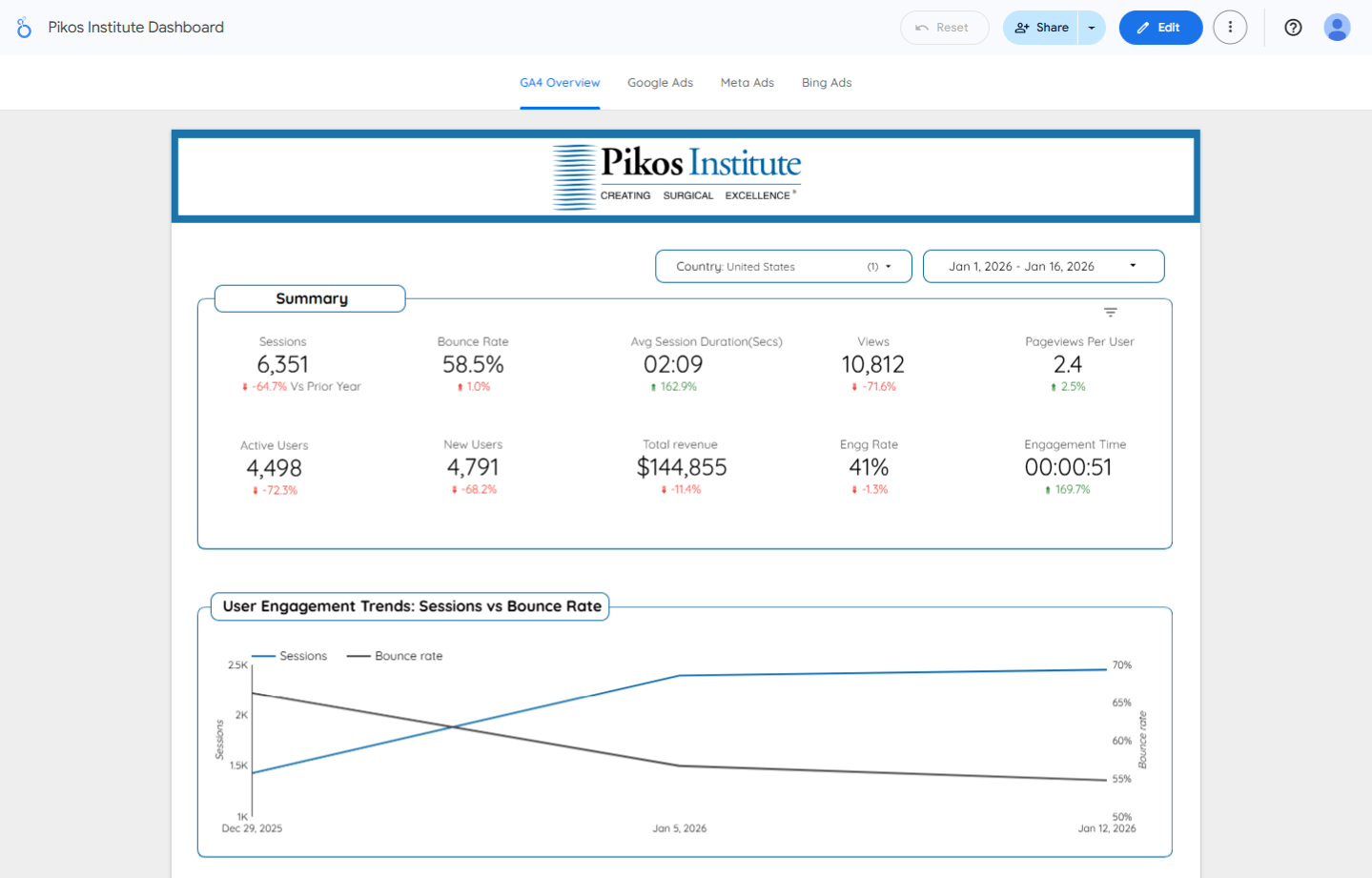The image size is (1372, 878).
Task: Switch to the Bing Ads tab
Action: point(827,83)
